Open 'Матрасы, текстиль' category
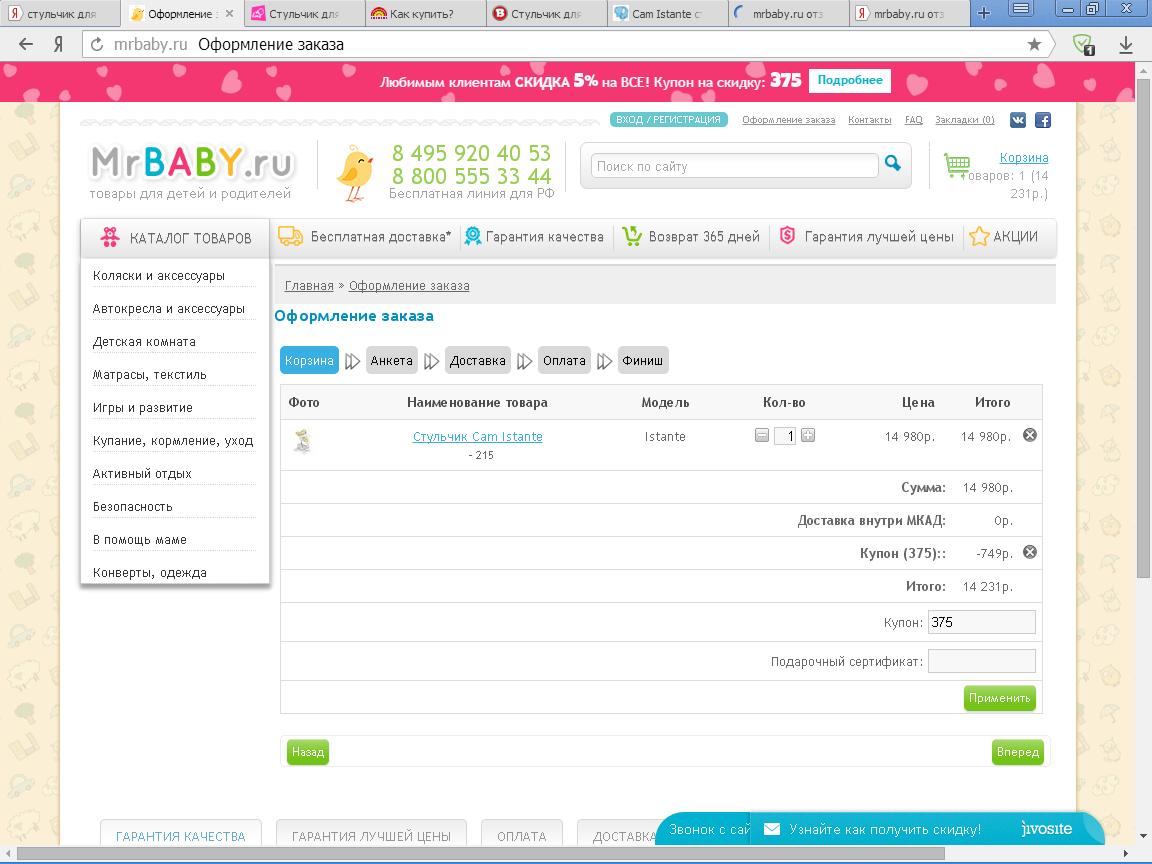 coord(149,375)
